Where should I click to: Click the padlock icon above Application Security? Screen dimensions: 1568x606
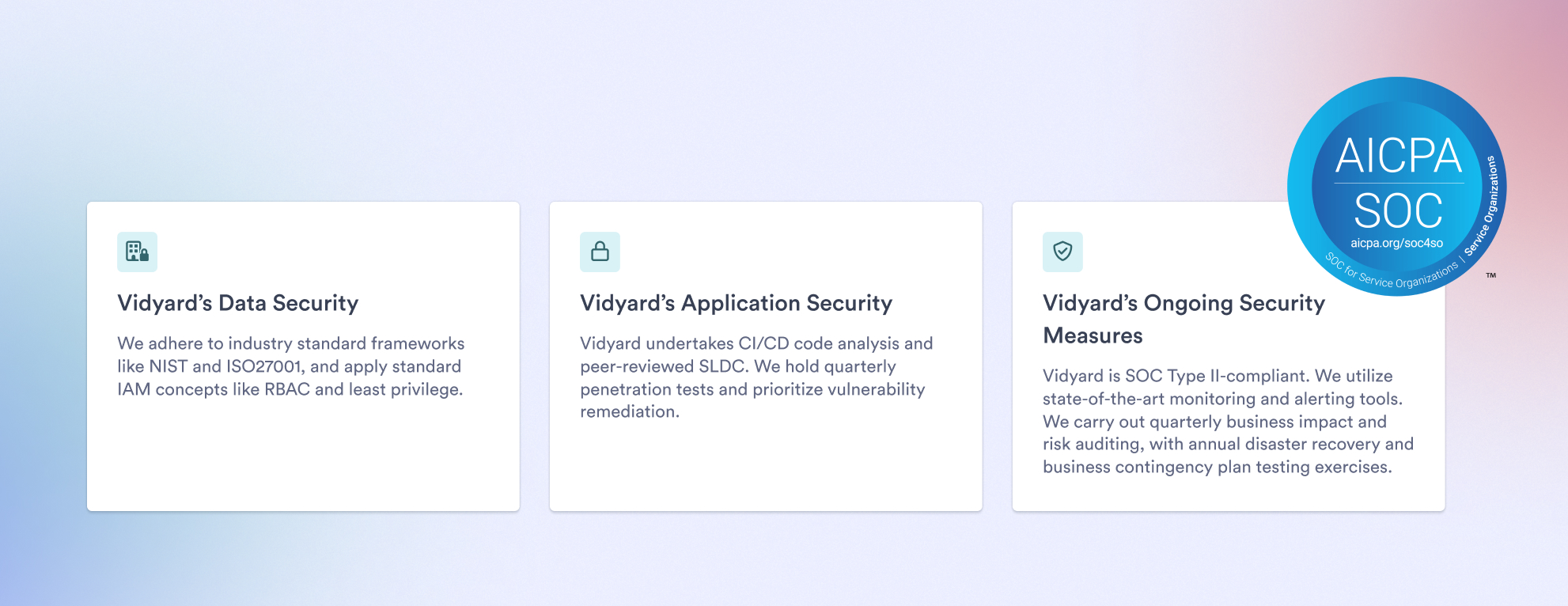tap(600, 252)
